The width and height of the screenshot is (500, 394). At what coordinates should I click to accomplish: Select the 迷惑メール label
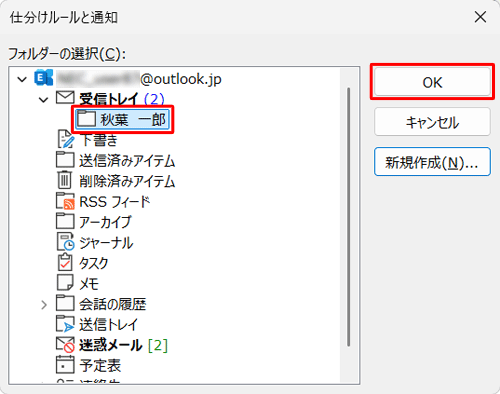(111, 345)
